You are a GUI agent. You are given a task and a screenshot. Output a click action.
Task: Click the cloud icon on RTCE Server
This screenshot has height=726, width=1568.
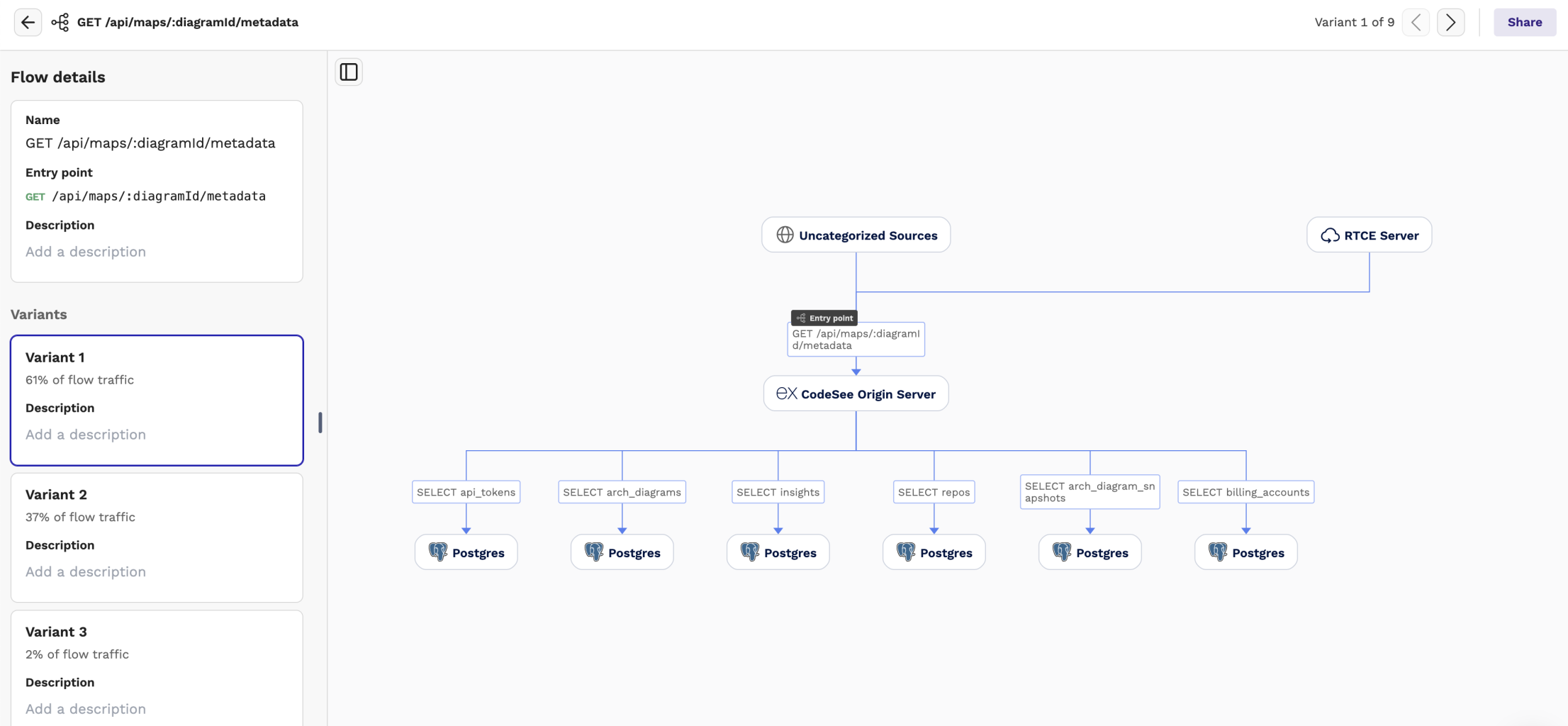coord(1330,235)
